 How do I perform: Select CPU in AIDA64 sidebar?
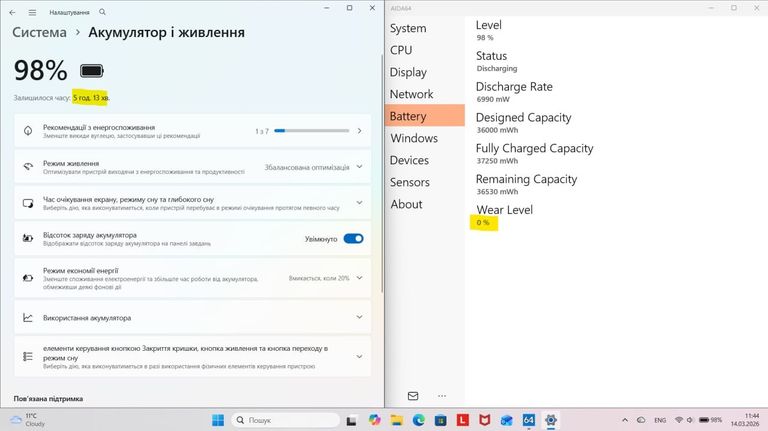tap(401, 50)
